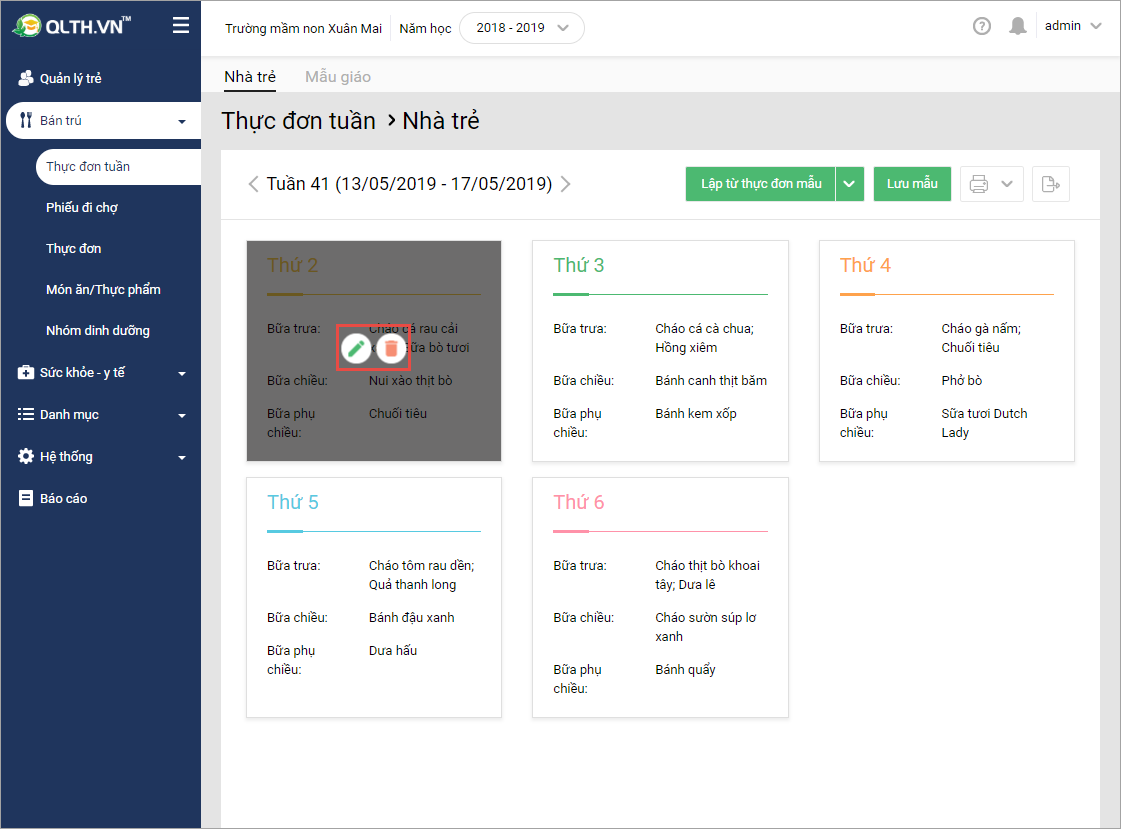Click Thực đơn tuần breadcrumb title
Viewport: 1121px width, 829px height.
(298, 121)
